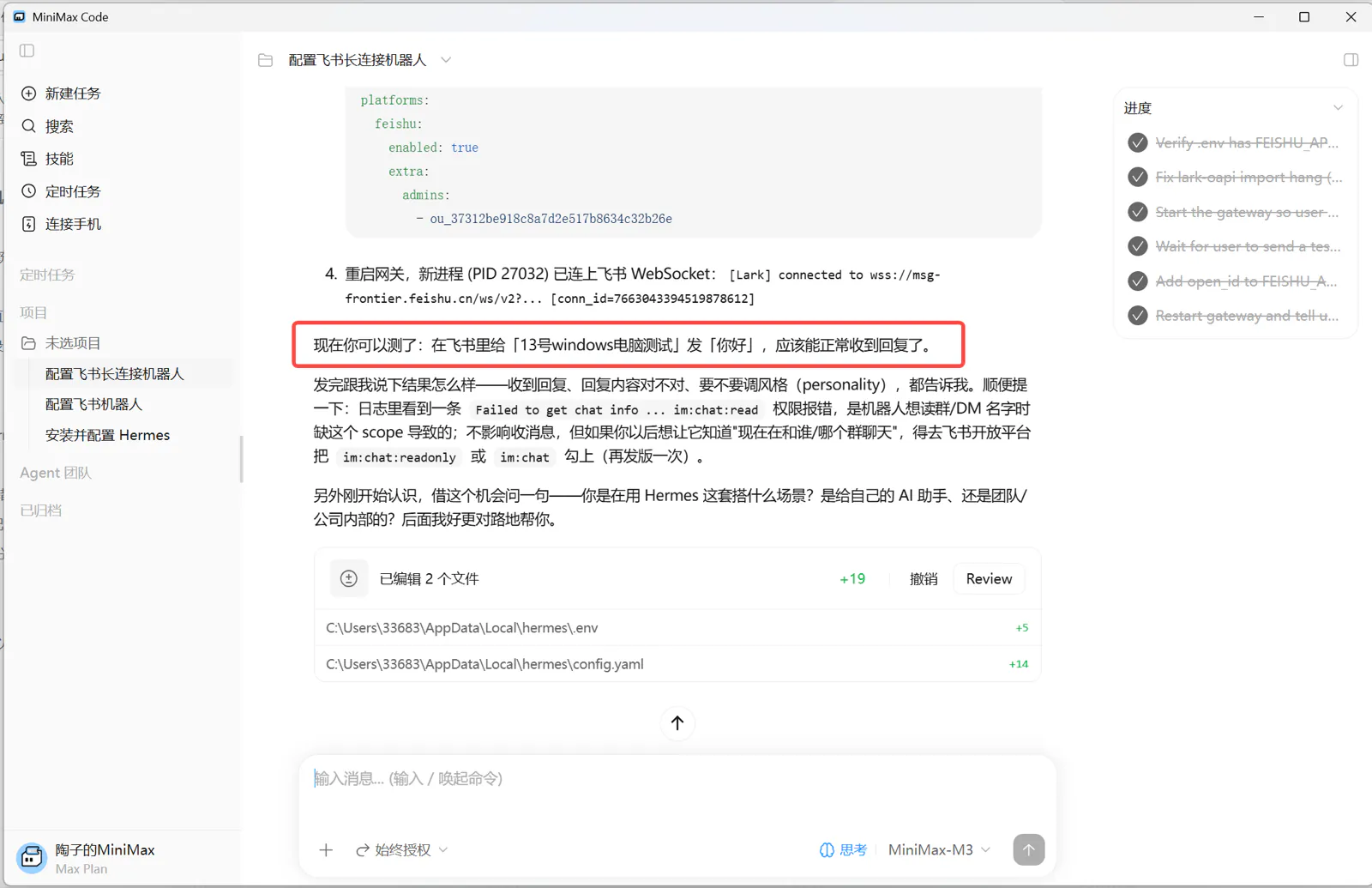Screen dimensions: 1372x888
Task: Toggle checkmark for Fix lark-oapi import hang
Action: (1138, 177)
